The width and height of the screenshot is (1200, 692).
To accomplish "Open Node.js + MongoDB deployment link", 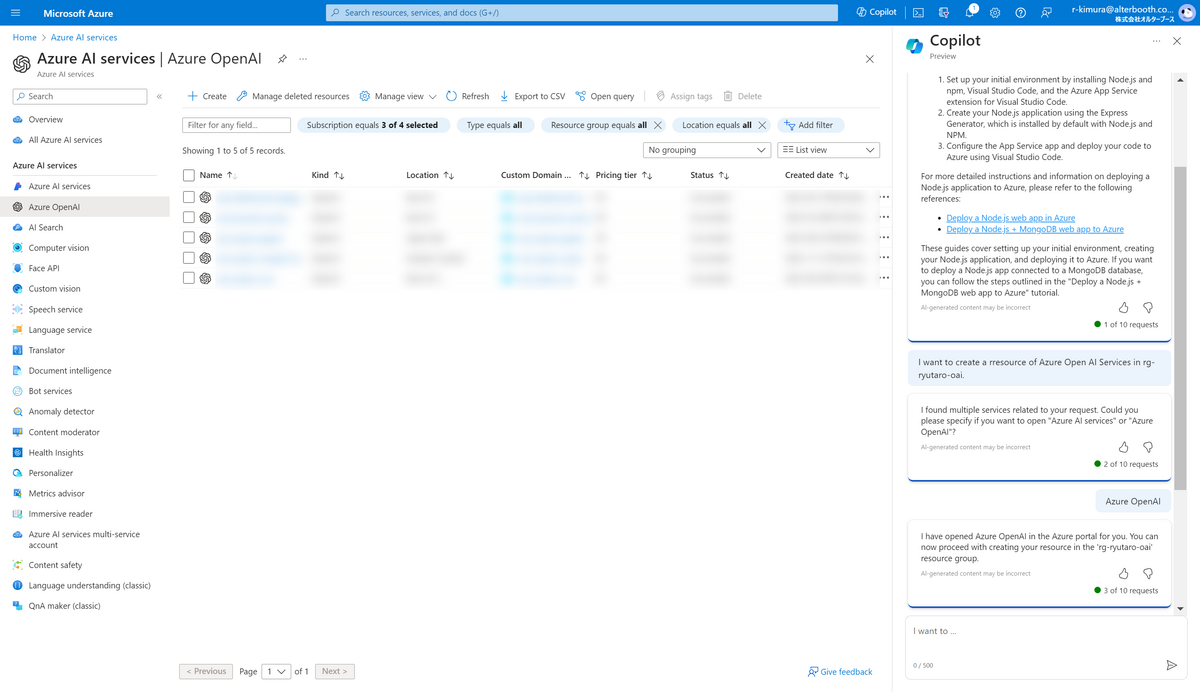I will [x=1035, y=229].
